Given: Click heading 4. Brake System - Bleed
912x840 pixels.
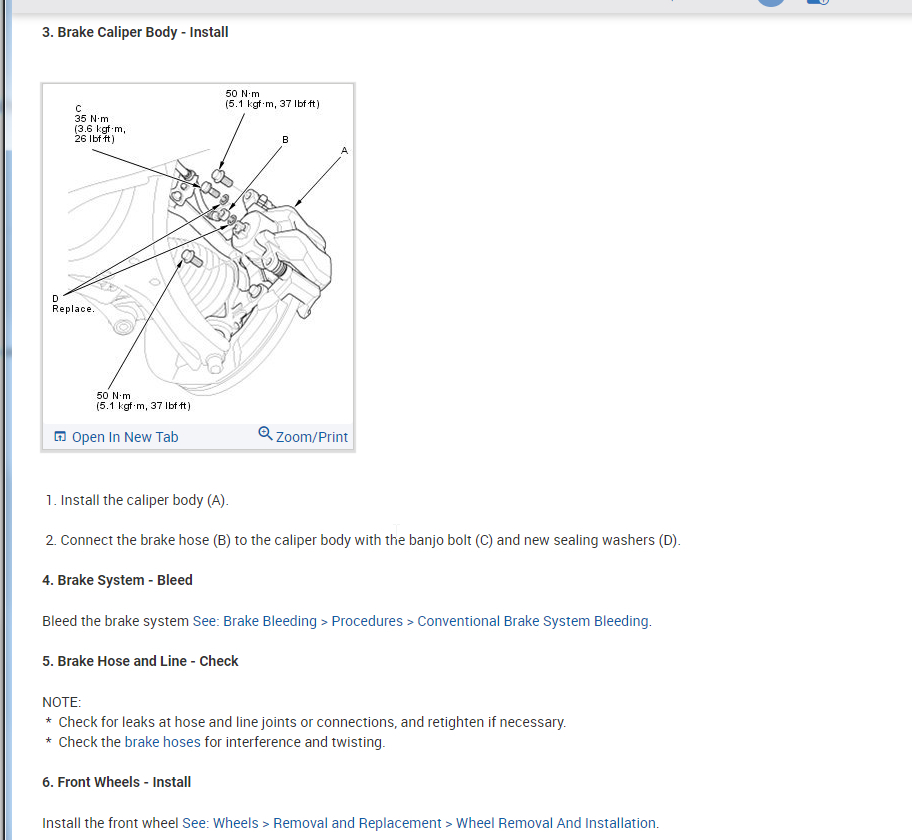Looking at the screenshot, I should point(117,580).
